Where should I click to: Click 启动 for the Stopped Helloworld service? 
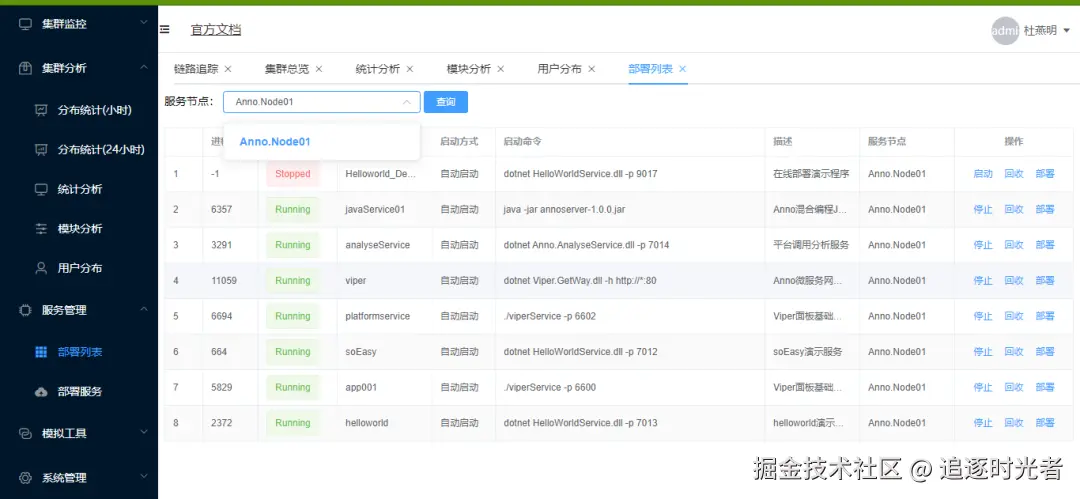pyautogui.click(x=982, y=174)
